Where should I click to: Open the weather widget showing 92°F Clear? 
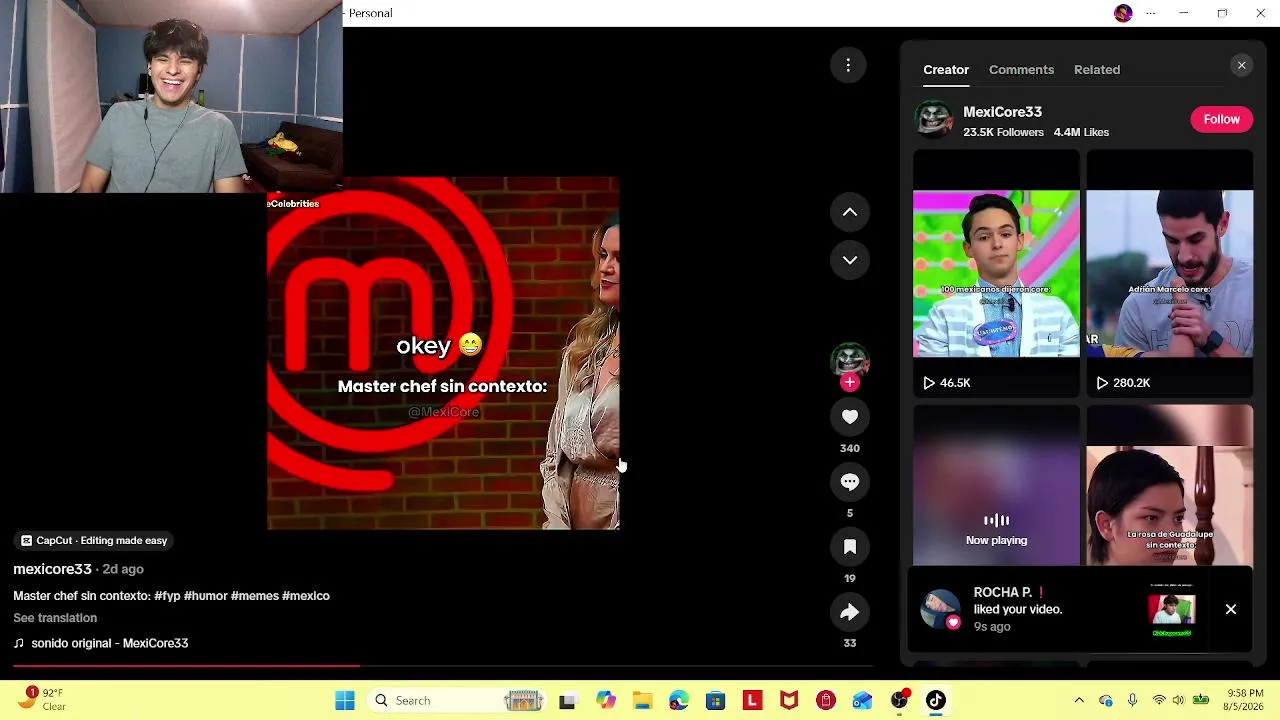(44, 699)
